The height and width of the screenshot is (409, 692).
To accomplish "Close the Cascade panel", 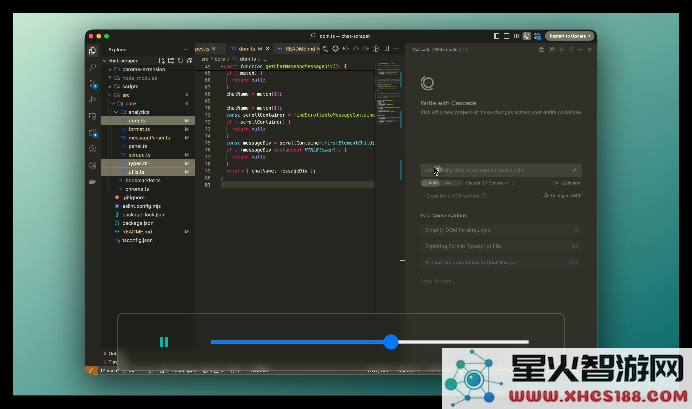I will tap(590, 49).
